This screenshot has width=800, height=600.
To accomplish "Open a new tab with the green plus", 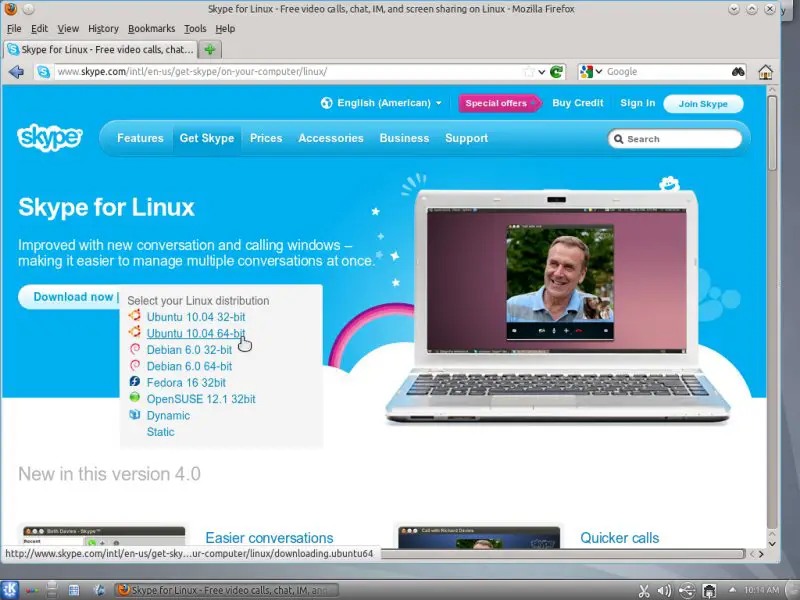I will pyautogui.click(x=210, y=49).
